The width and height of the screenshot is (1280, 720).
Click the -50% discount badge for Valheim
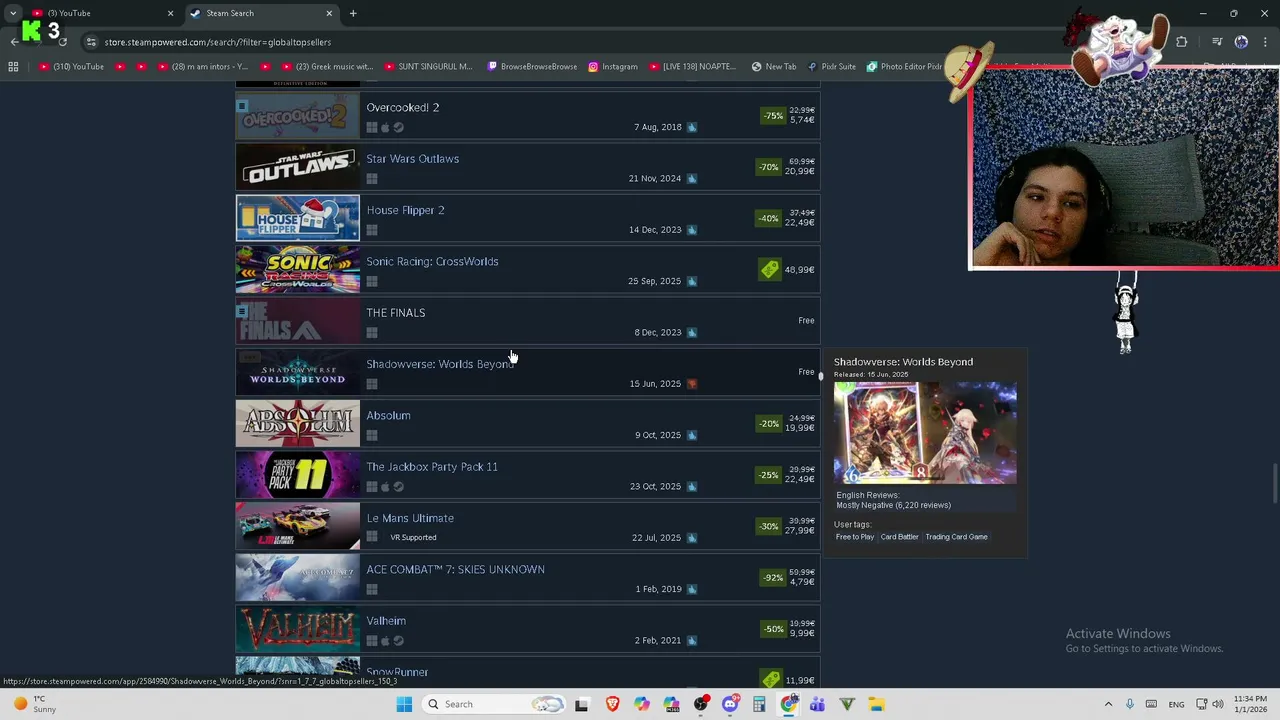[x=773, y=629]
